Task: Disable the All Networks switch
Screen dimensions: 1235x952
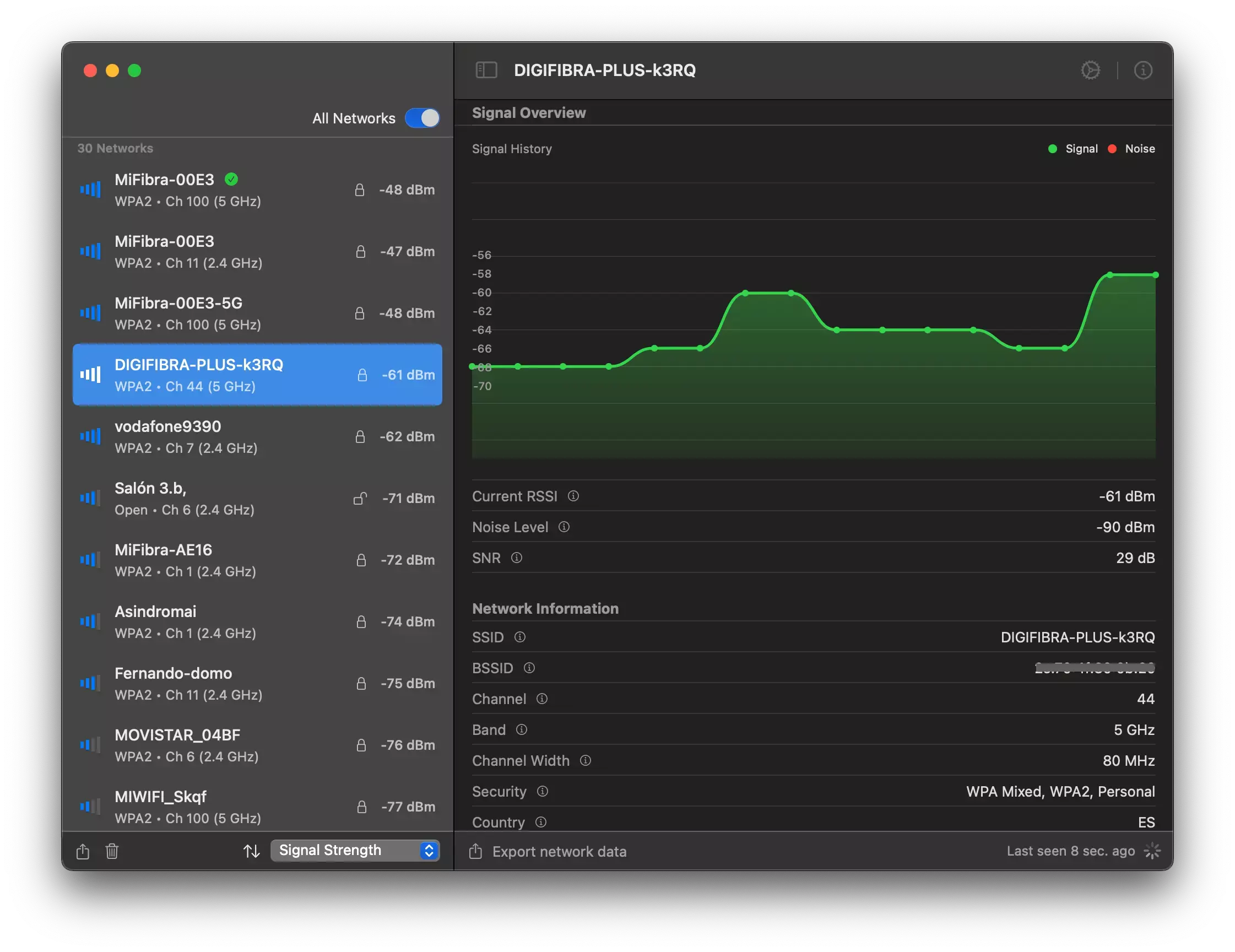Action: point(422,118)
